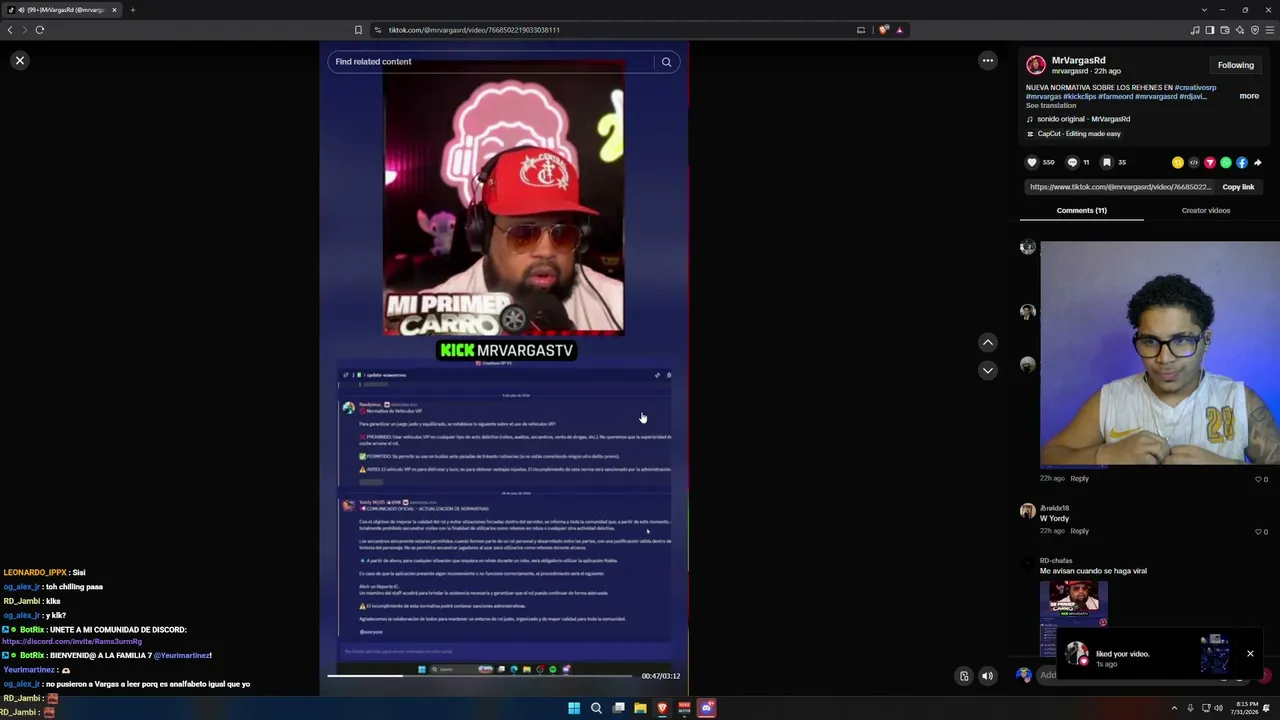This screenshot has width=1280, height=720.
Task: Open comments via speech bubble icon
Action: (1072, 162)
